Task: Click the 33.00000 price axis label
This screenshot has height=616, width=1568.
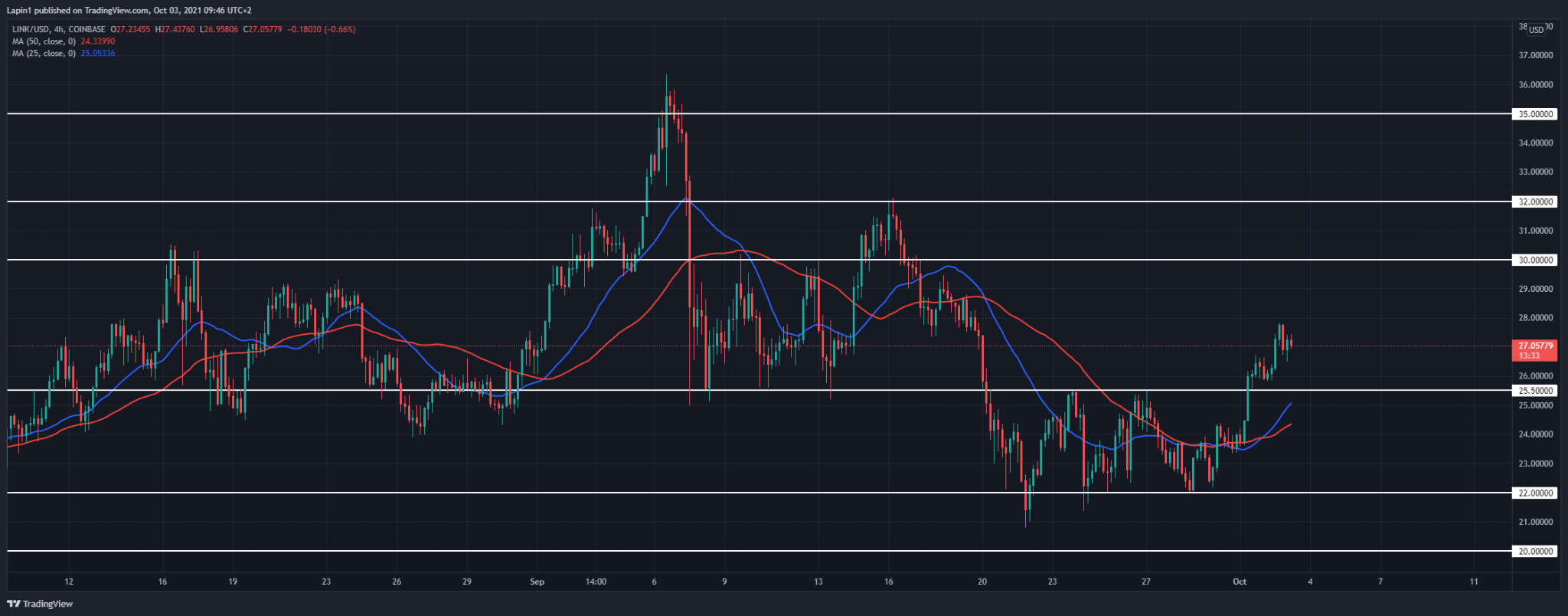Action: (x=1535, y=172)
